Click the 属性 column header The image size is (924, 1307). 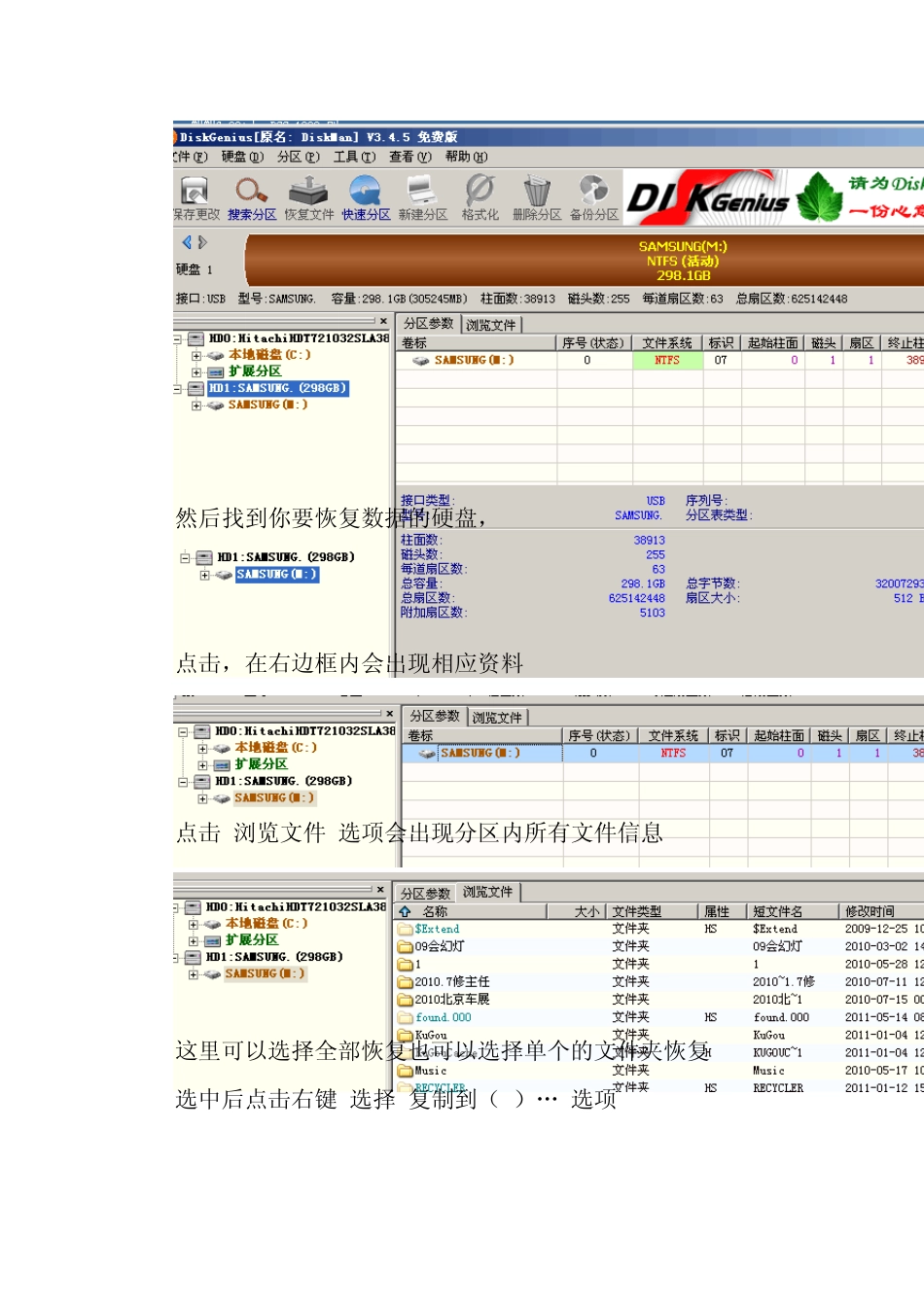point(724,911)
